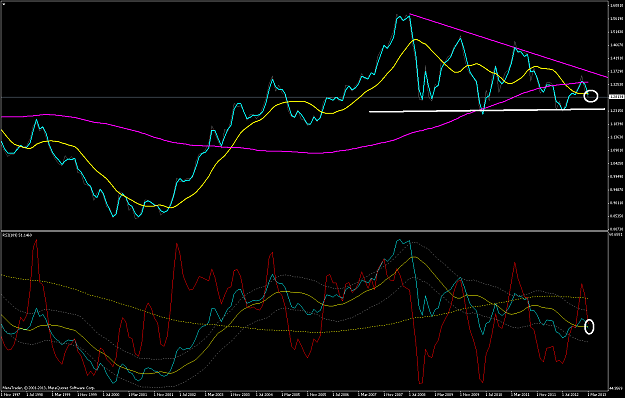
Task: Click the RSI indicator label in lower pane
Action: point(18,235)
